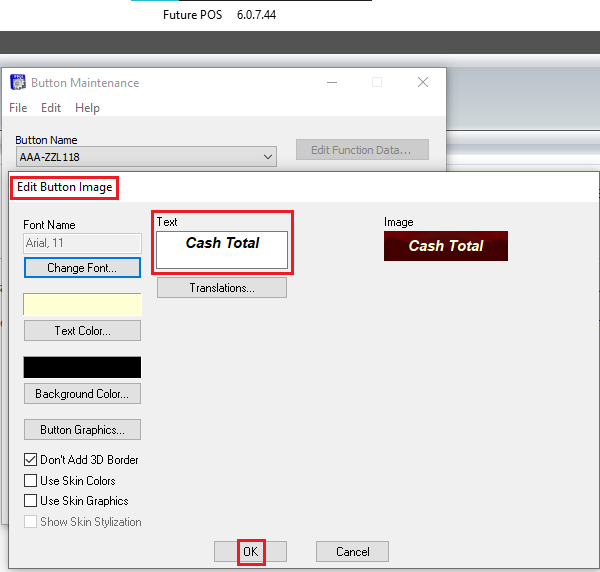The image size is (600, 572).
Task: Open the Help menu
Action: click(87, 108)
